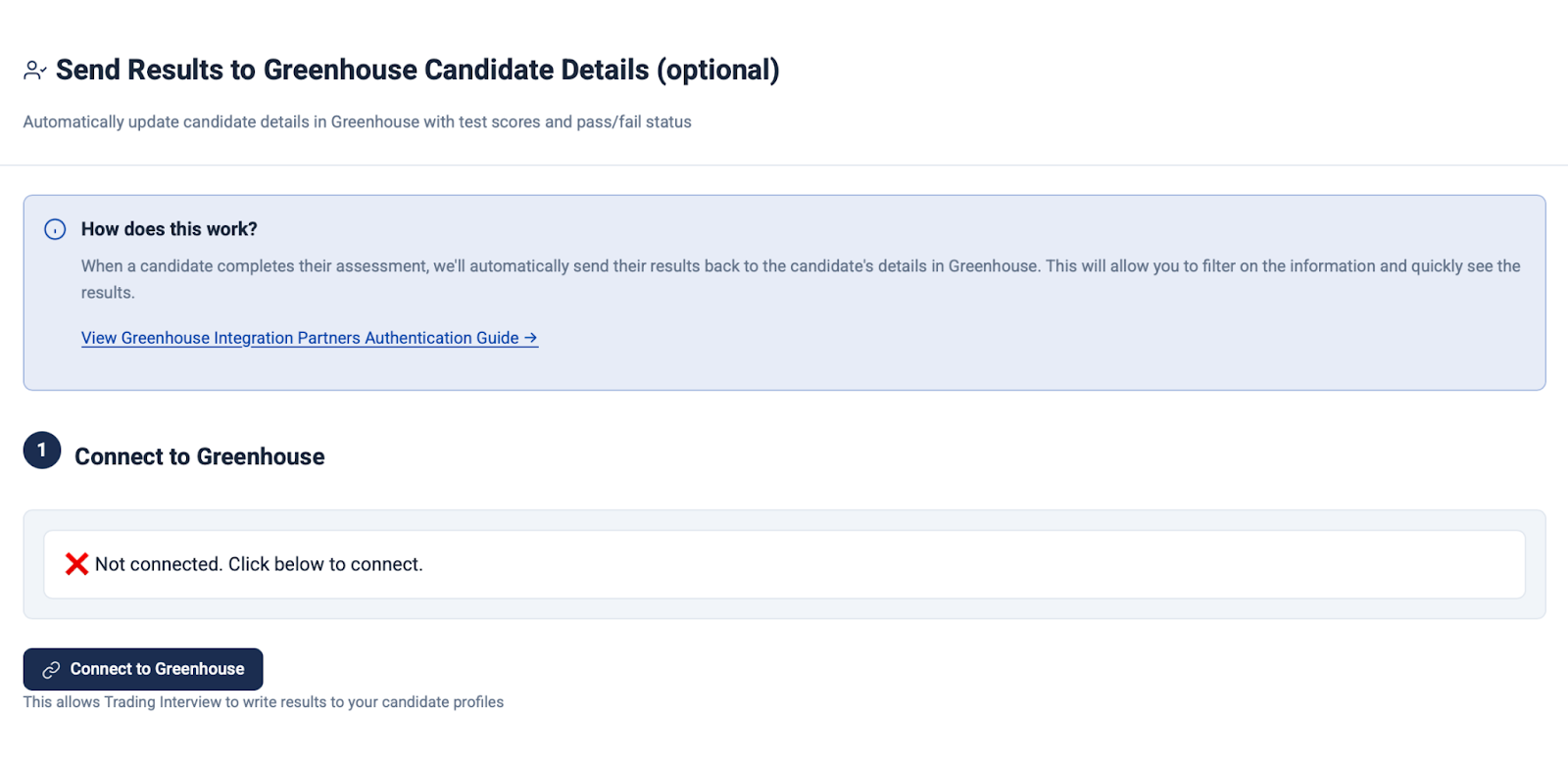Click the word 'results.' on the description's second line
Viewport: 1568px width, 764px height.
pos(108,293)
